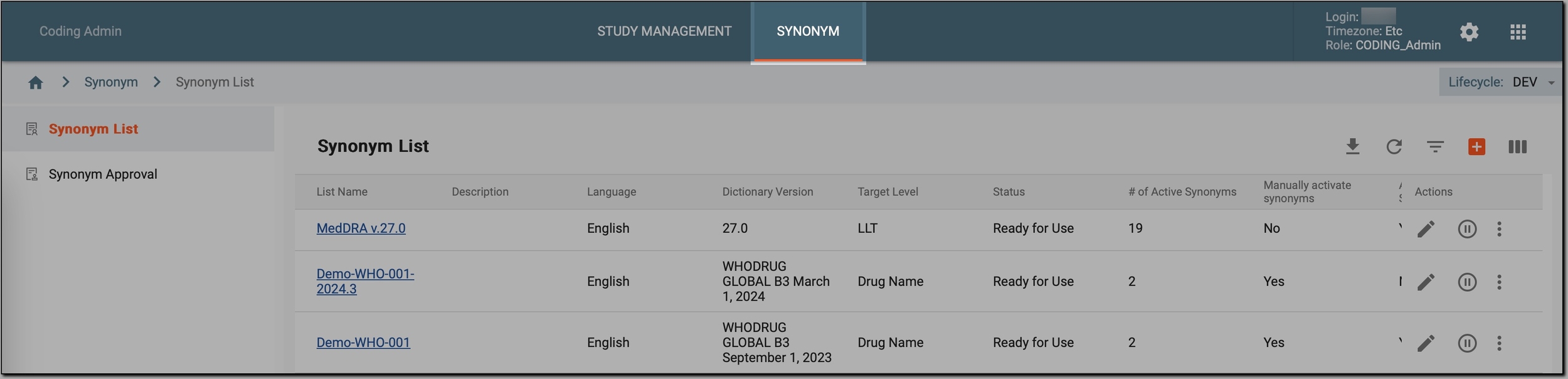Open more actions for Demo-WHO-001
Viewport: 1568px width, 379px height.
tap(1499, 343)
